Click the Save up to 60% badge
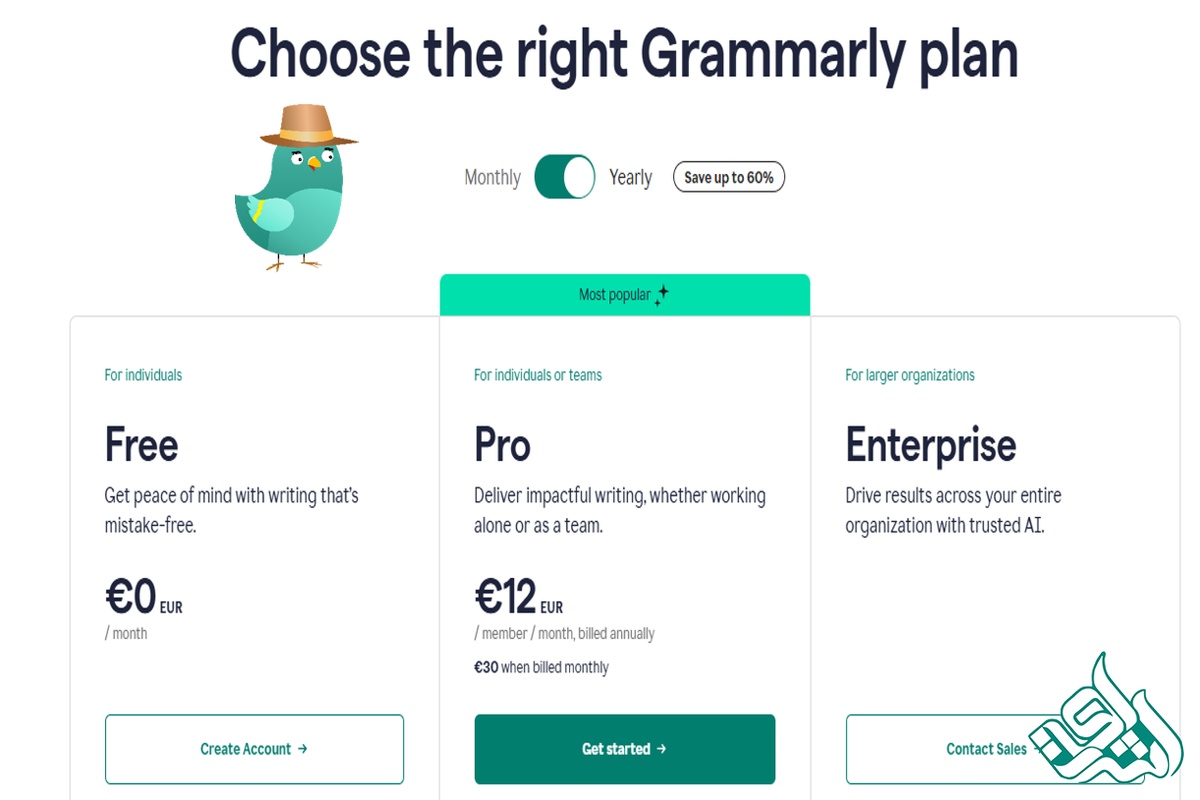Image resolution: width=1200 pixels, height=800 pixels. click(x=729, y=177)
